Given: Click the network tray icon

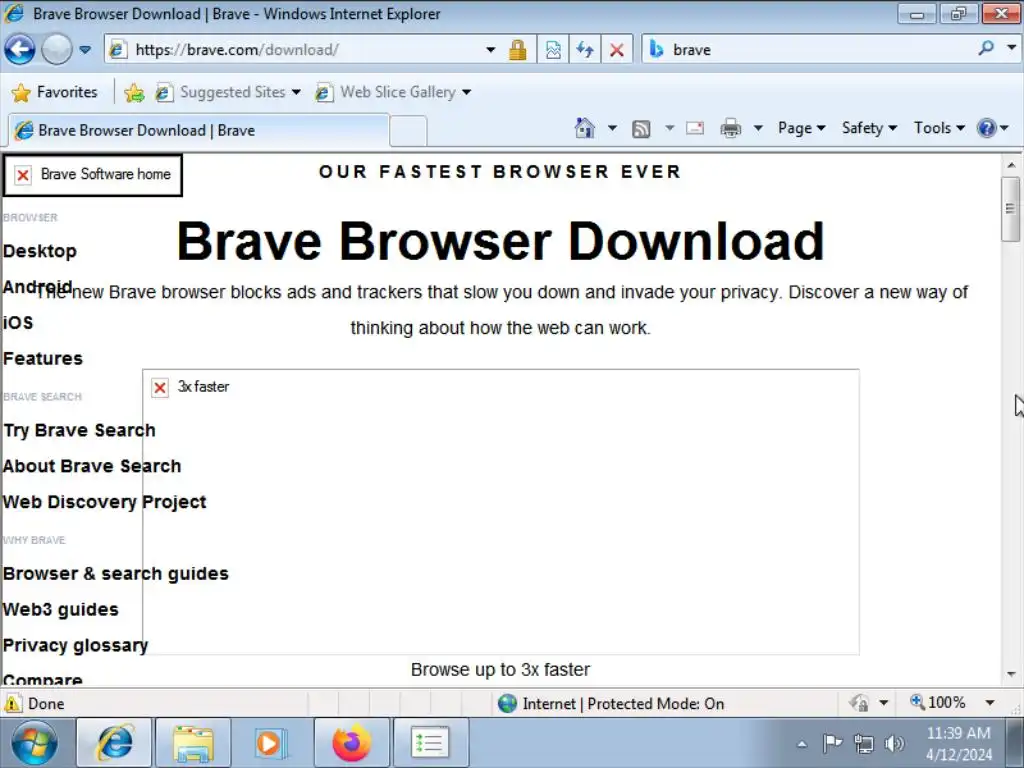Looking at the screenshot, I should pos(863,743).
